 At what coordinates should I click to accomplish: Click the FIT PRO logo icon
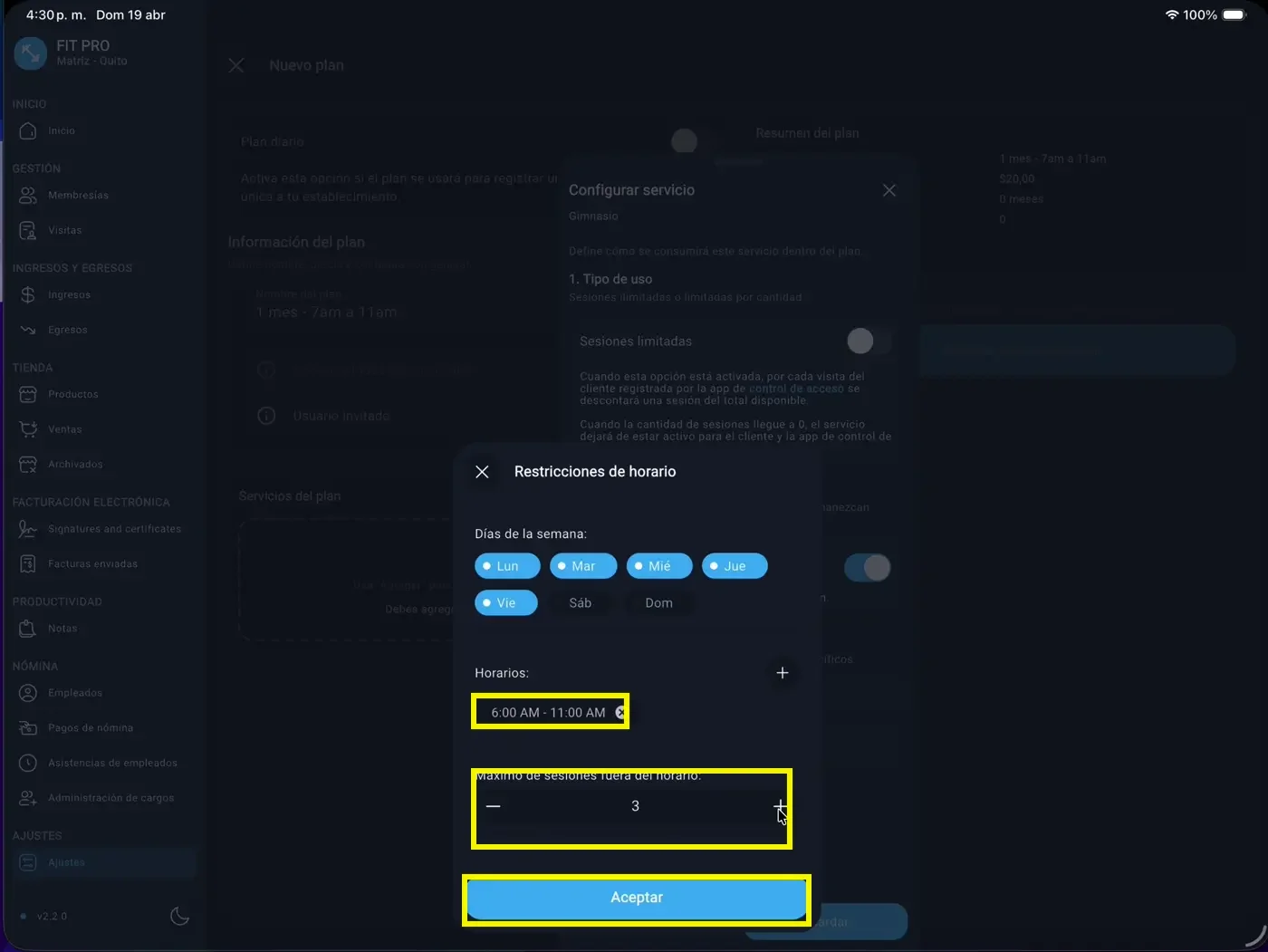(x=31, y=53)
